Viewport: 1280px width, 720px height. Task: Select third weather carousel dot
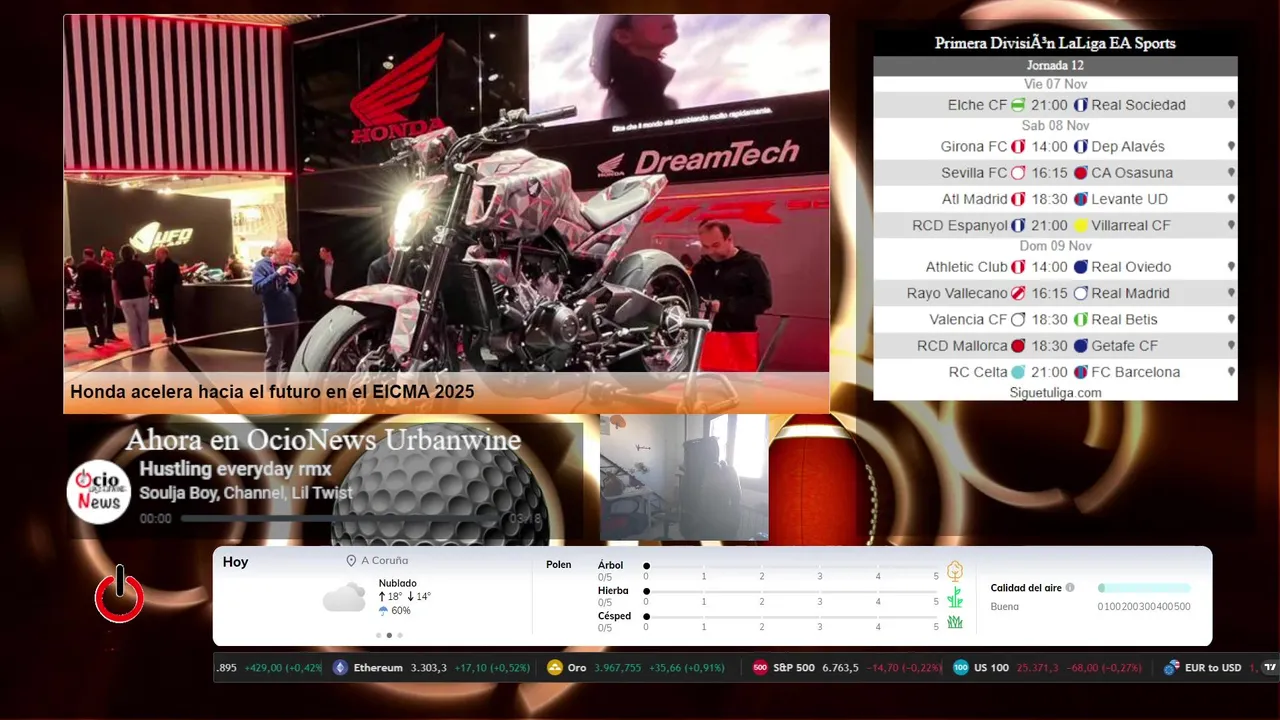(x=400, y=635)
